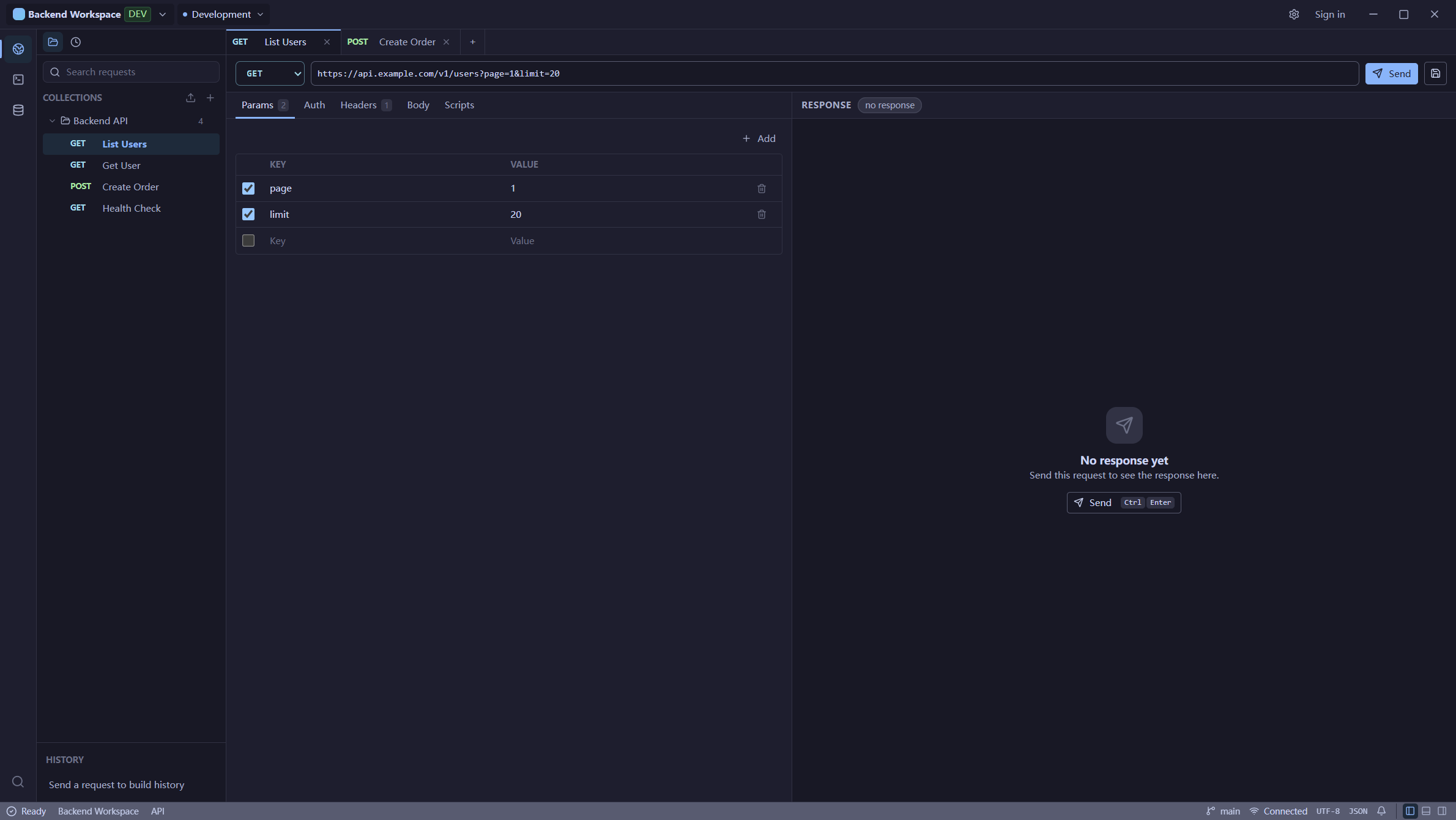Open the workspace switcher chevron
Image resolution: width=1456 pixels, height=820 pixels.
[x=162, y=15]
